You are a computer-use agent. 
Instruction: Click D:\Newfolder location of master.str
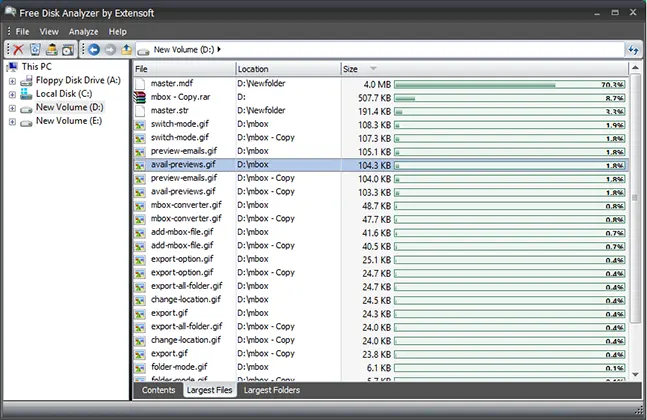pyautogui.click(x=261, y=111)
